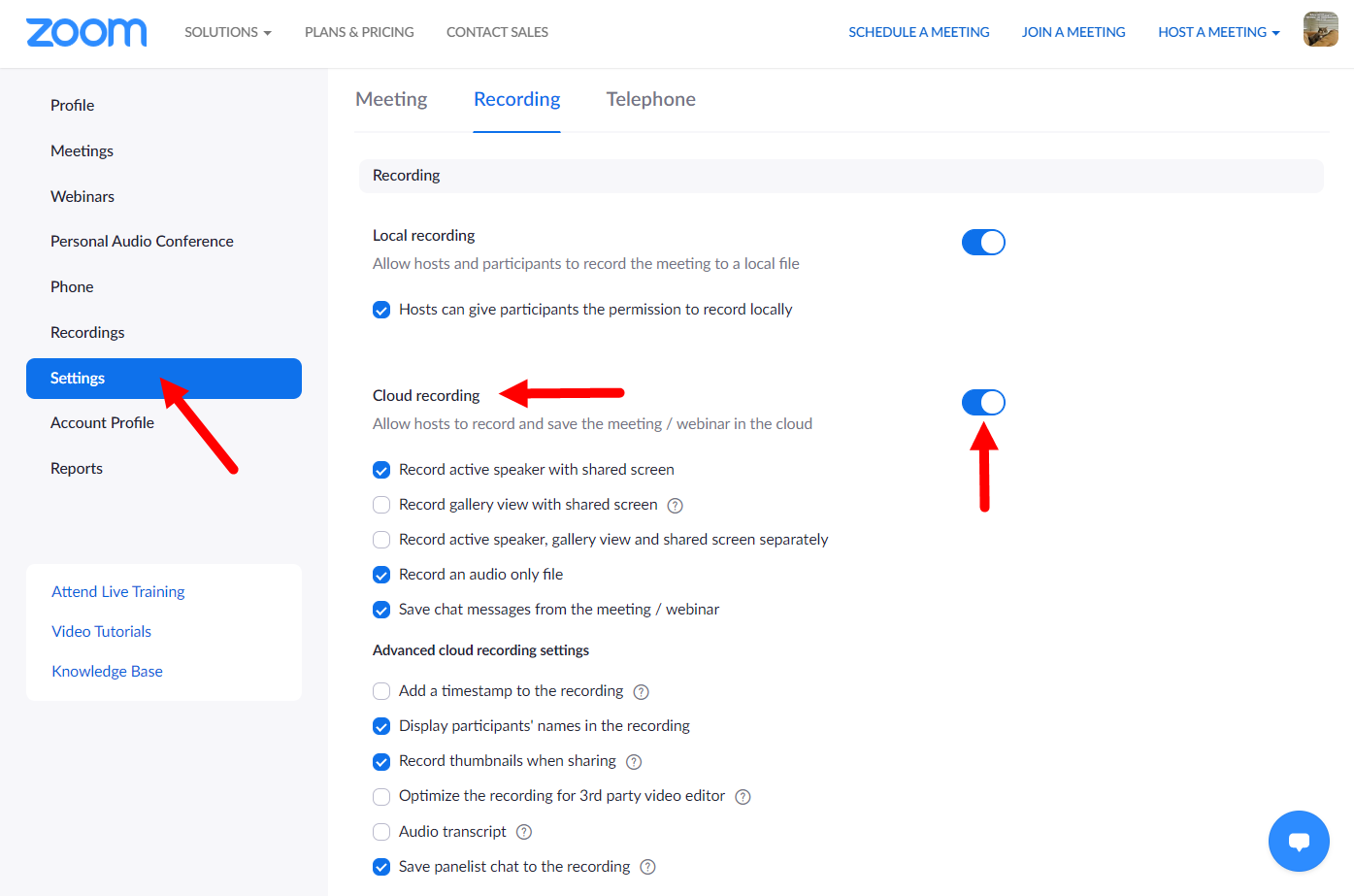This screenshot has height=896, width=1354.
Task: Enable Audio transcript checkbox
Action: [x=381, y=832]
